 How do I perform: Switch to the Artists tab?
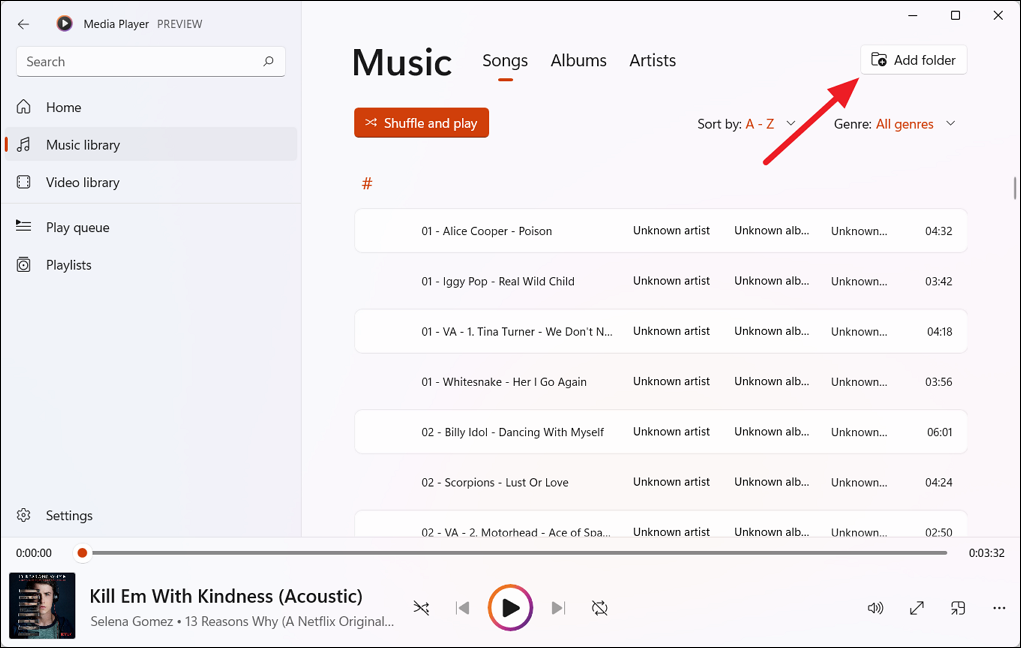tap(652, 60)
